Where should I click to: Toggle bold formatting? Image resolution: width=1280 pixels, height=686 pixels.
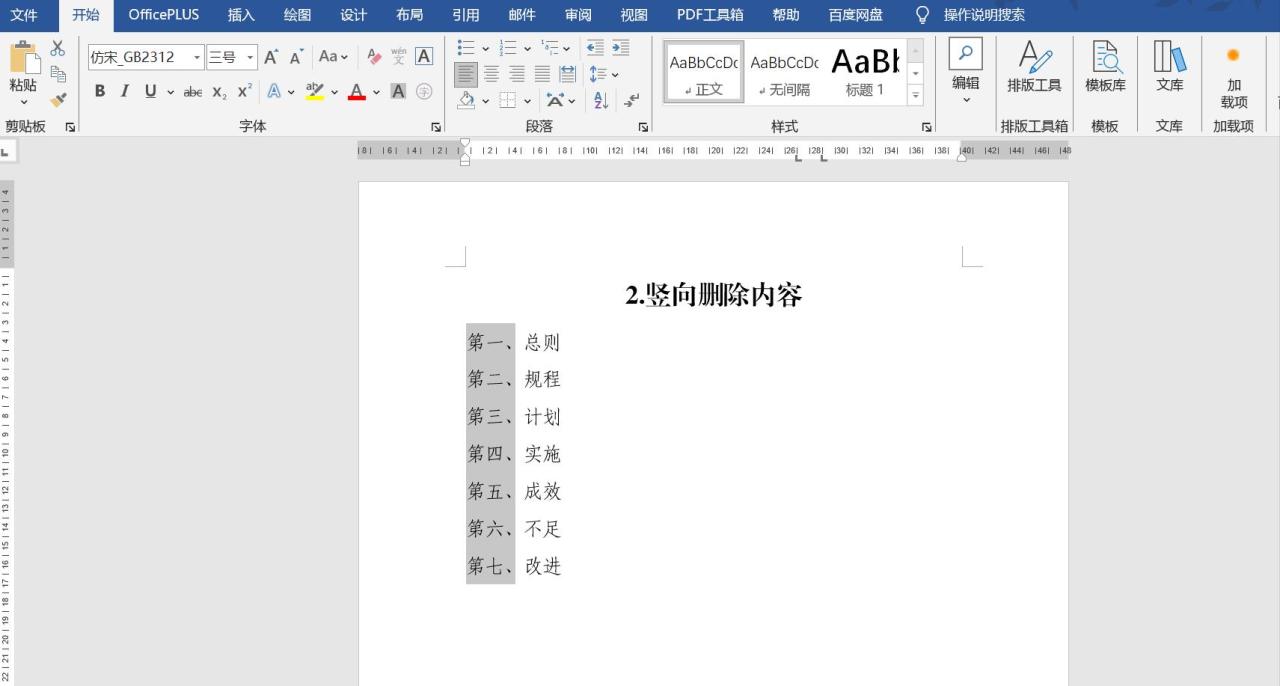pyautogui.click(x=100, y=92)
